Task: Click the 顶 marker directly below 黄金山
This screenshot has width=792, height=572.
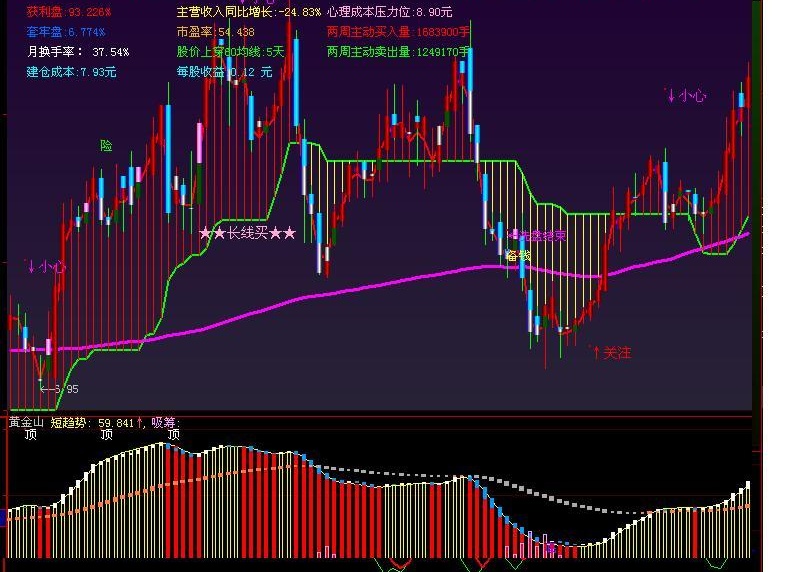Action: coord(31,435)
